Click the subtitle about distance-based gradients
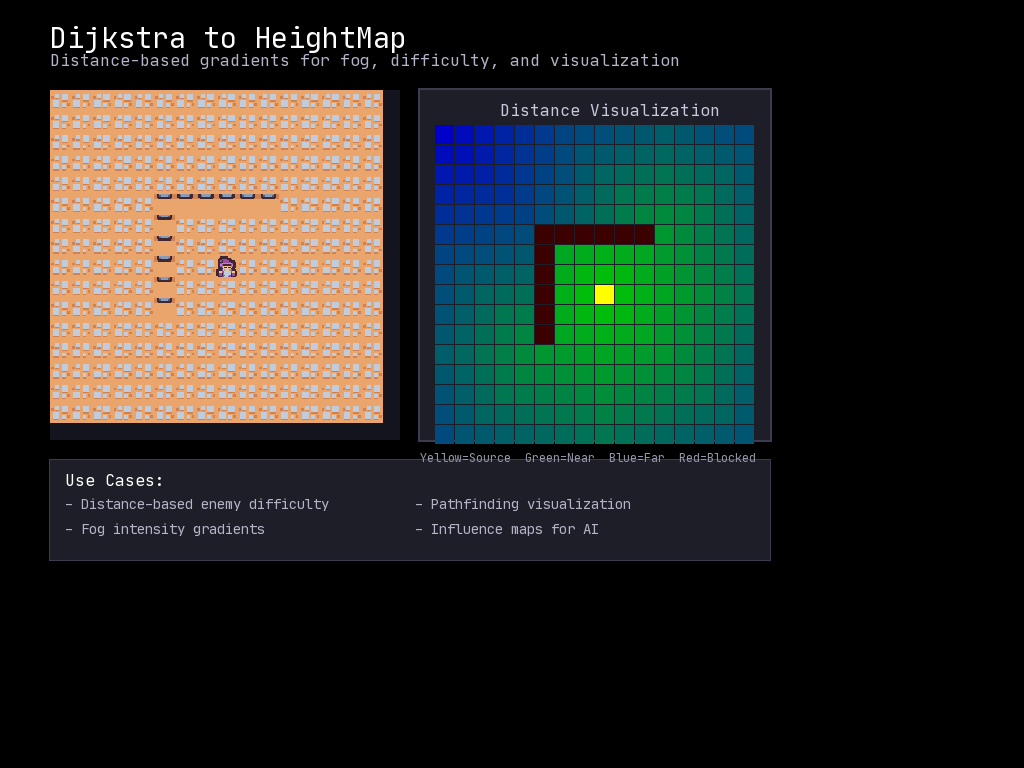 364,61
